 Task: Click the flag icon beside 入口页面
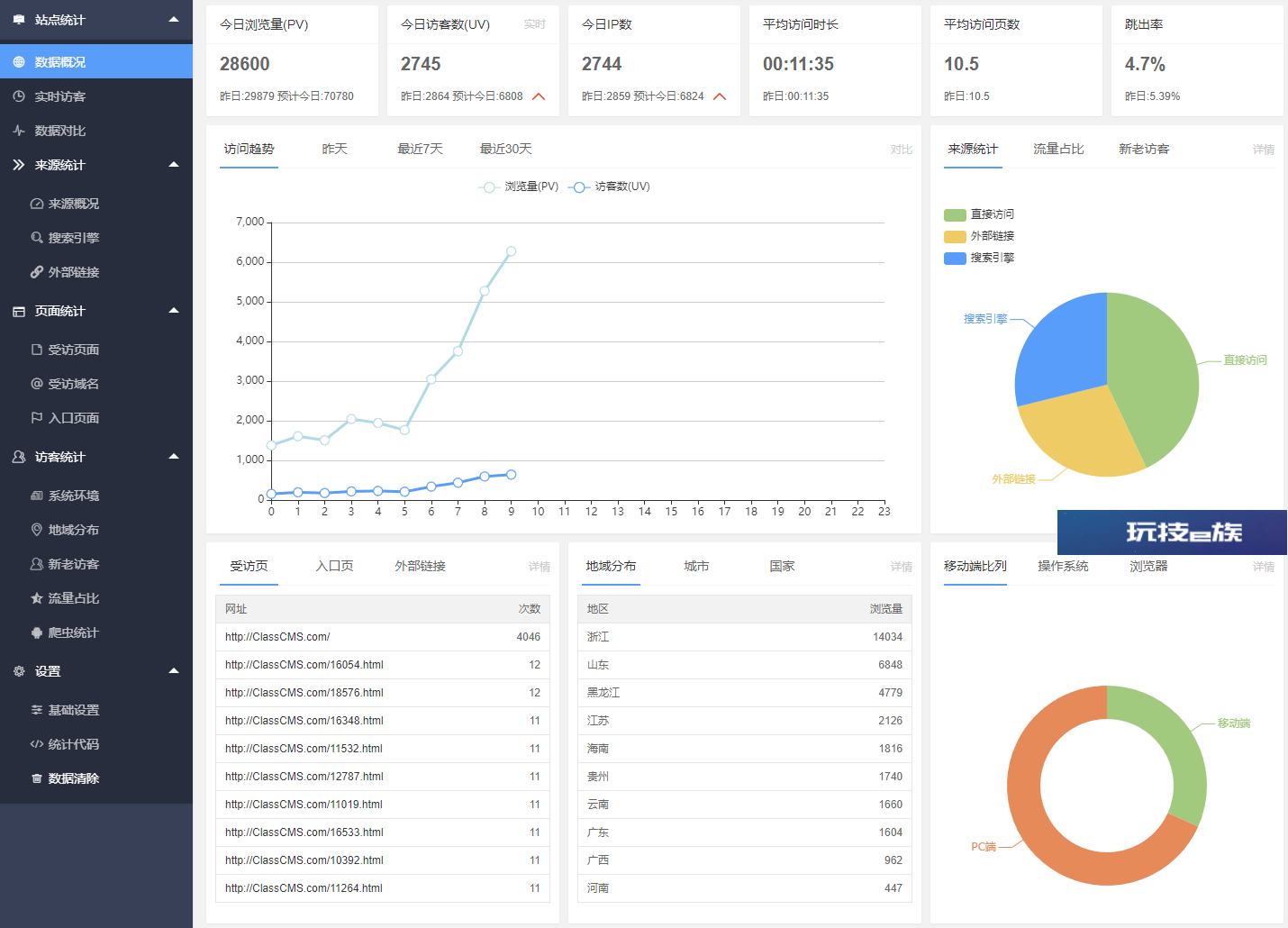(37, 418)
